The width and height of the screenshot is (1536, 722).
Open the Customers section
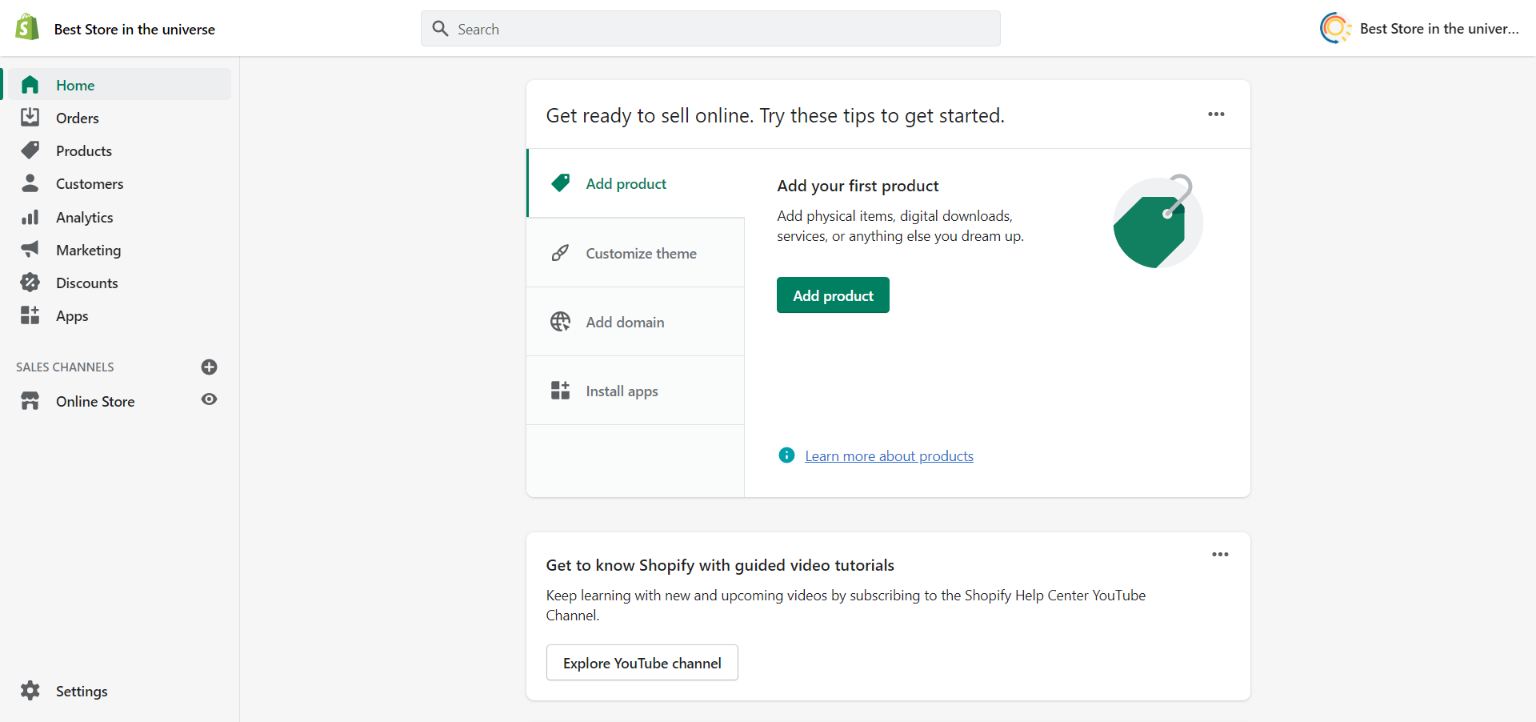[x=89, y=184]
